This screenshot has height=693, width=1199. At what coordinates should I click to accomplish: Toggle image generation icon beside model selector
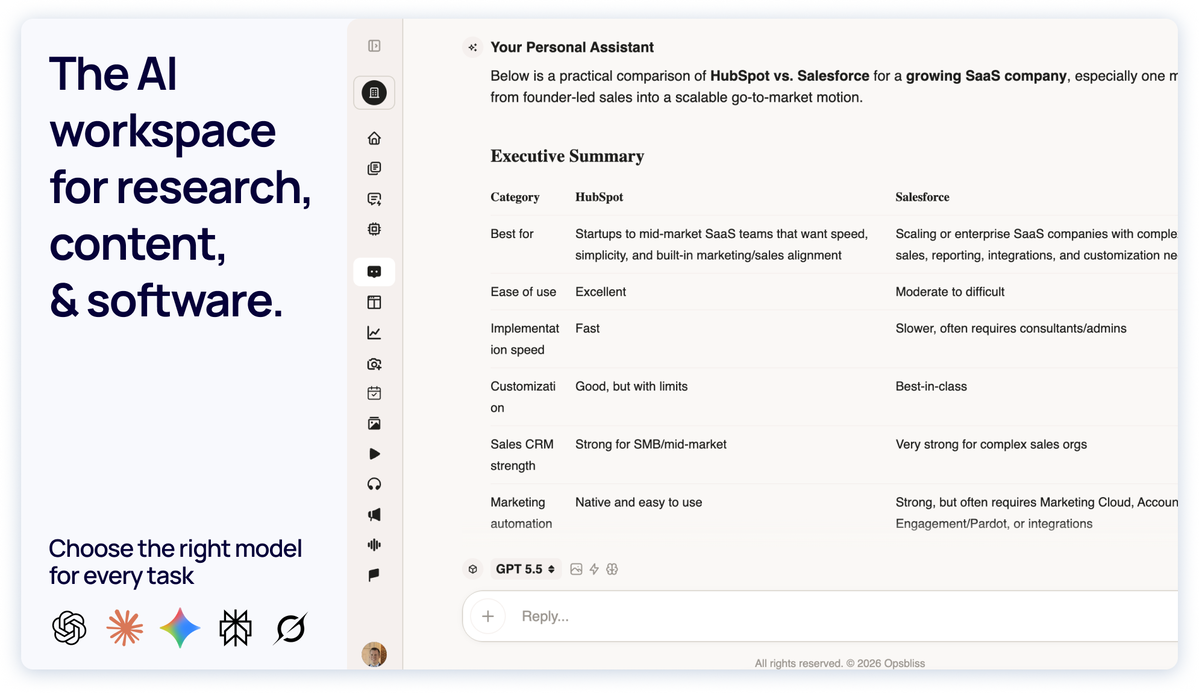[x=577, y=569]
